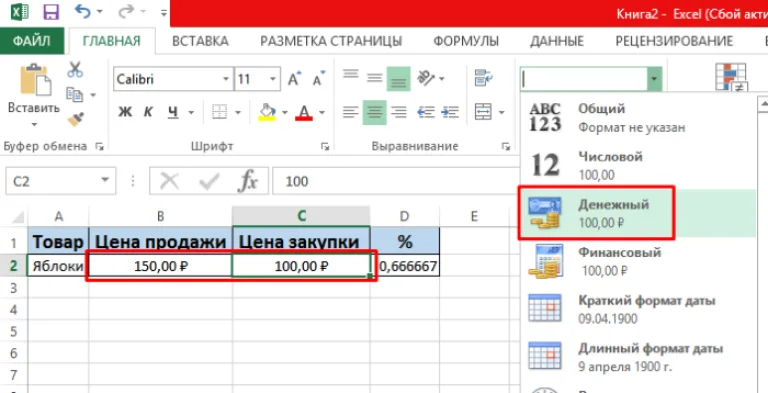
Task: Confirm the formula bar entry with the checkmark
Action: [x=209, y=181]
